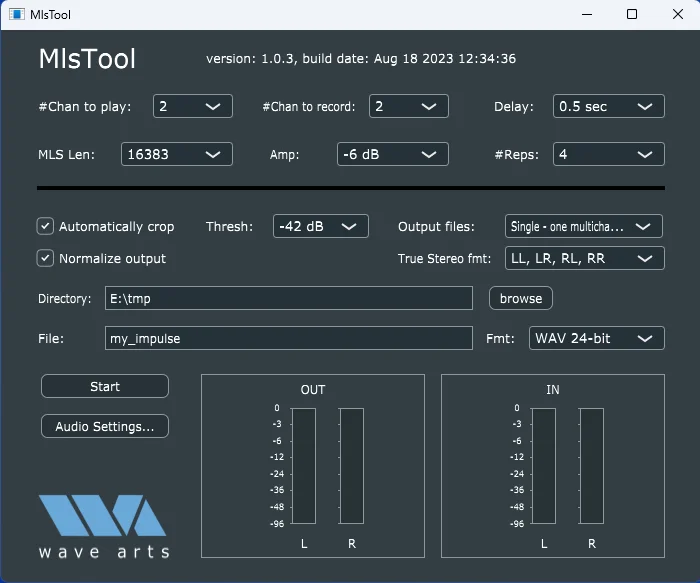Click the MlsTool app icon in title bar
Image resolution: width=700 pixels, height=583 pixels.
[x=17, y=14]
